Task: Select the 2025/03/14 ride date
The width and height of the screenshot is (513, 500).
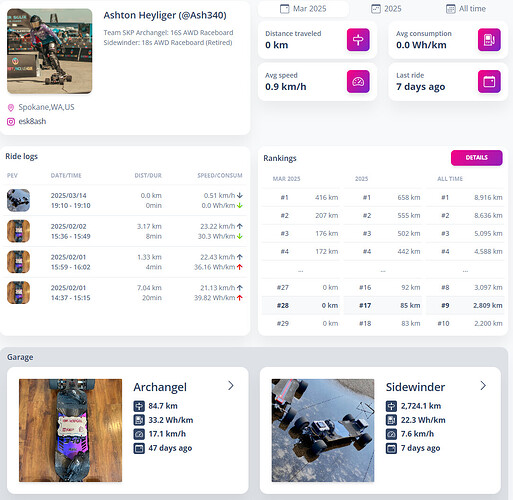Action: pyautogui.click(x=69, y=196)
